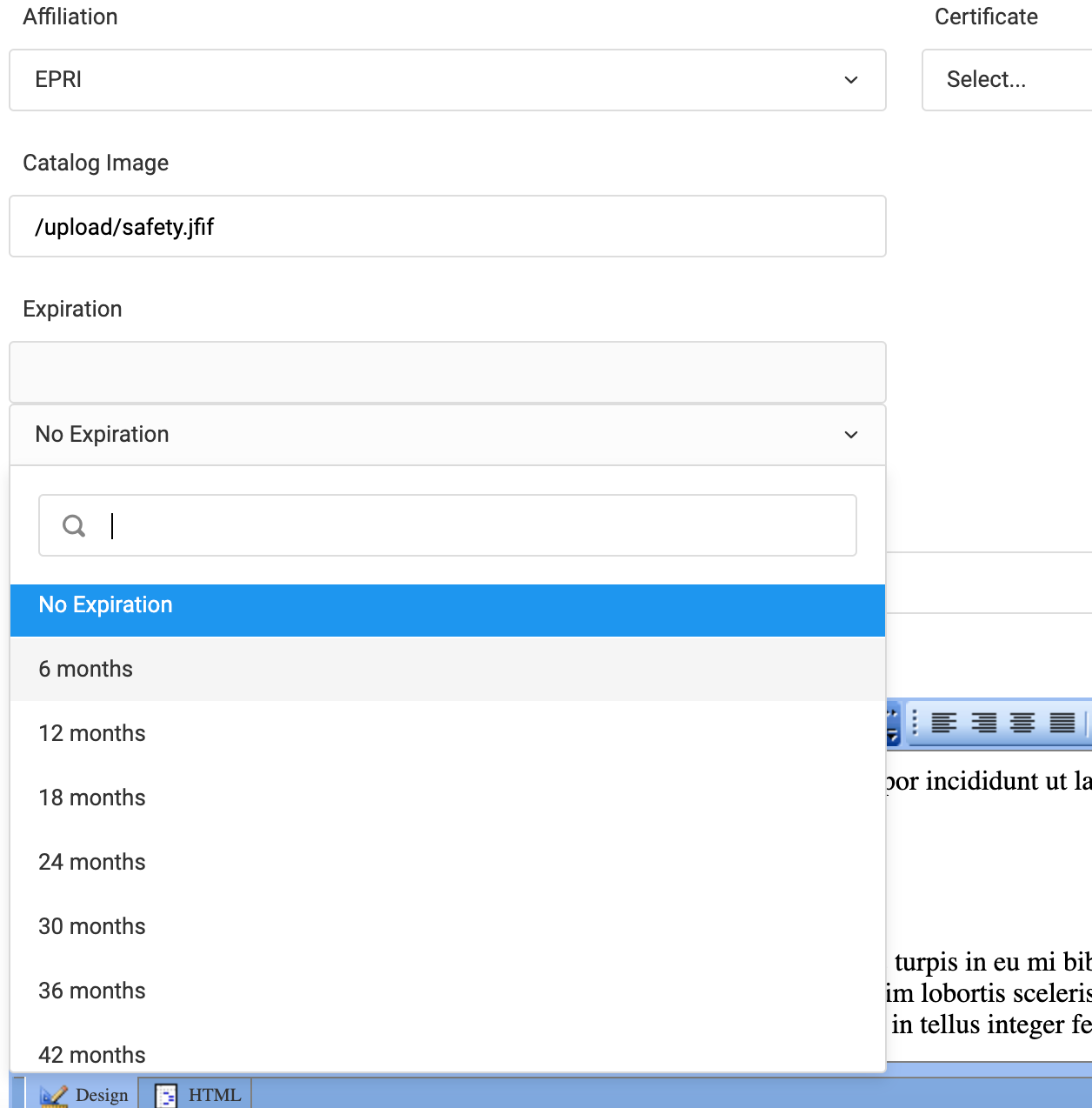Switch to the Design tab
1092x1108 pixels.
pyautogui.click(x=103, y=1094)
